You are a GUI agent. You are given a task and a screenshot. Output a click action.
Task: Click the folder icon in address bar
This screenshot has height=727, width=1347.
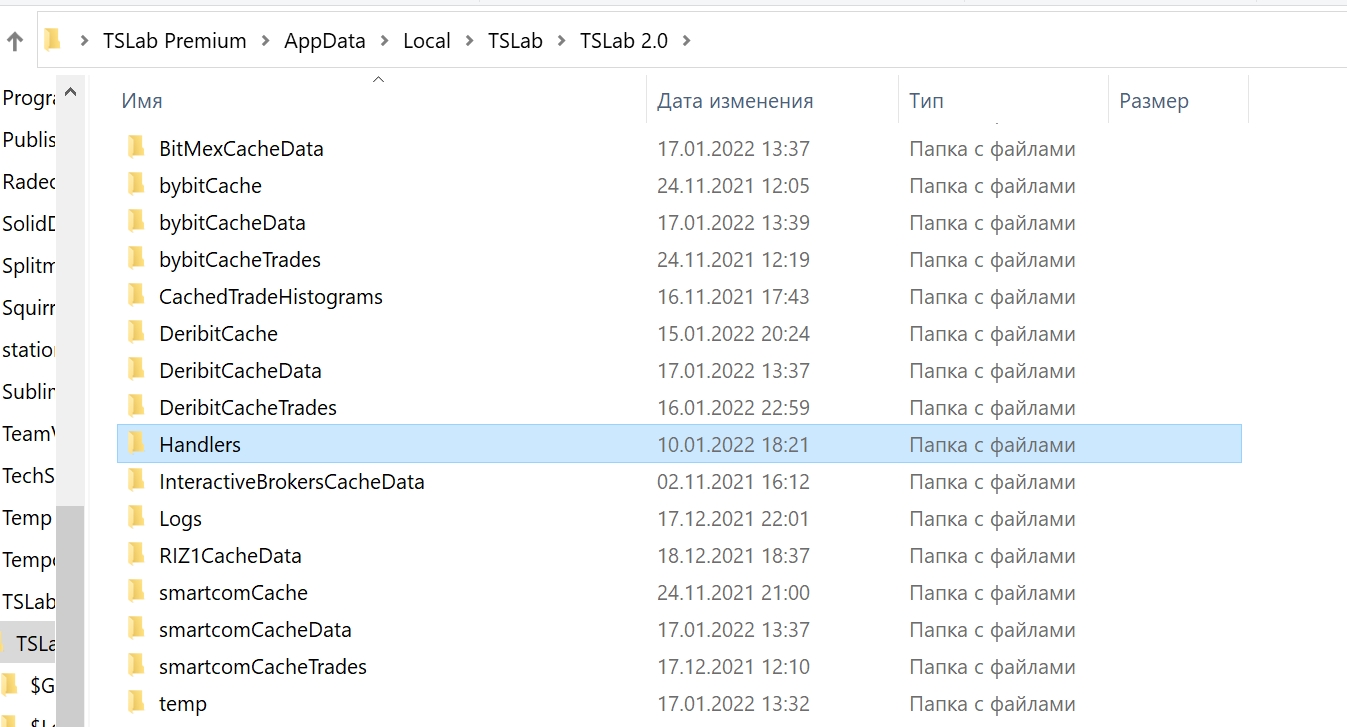point(53,40)
